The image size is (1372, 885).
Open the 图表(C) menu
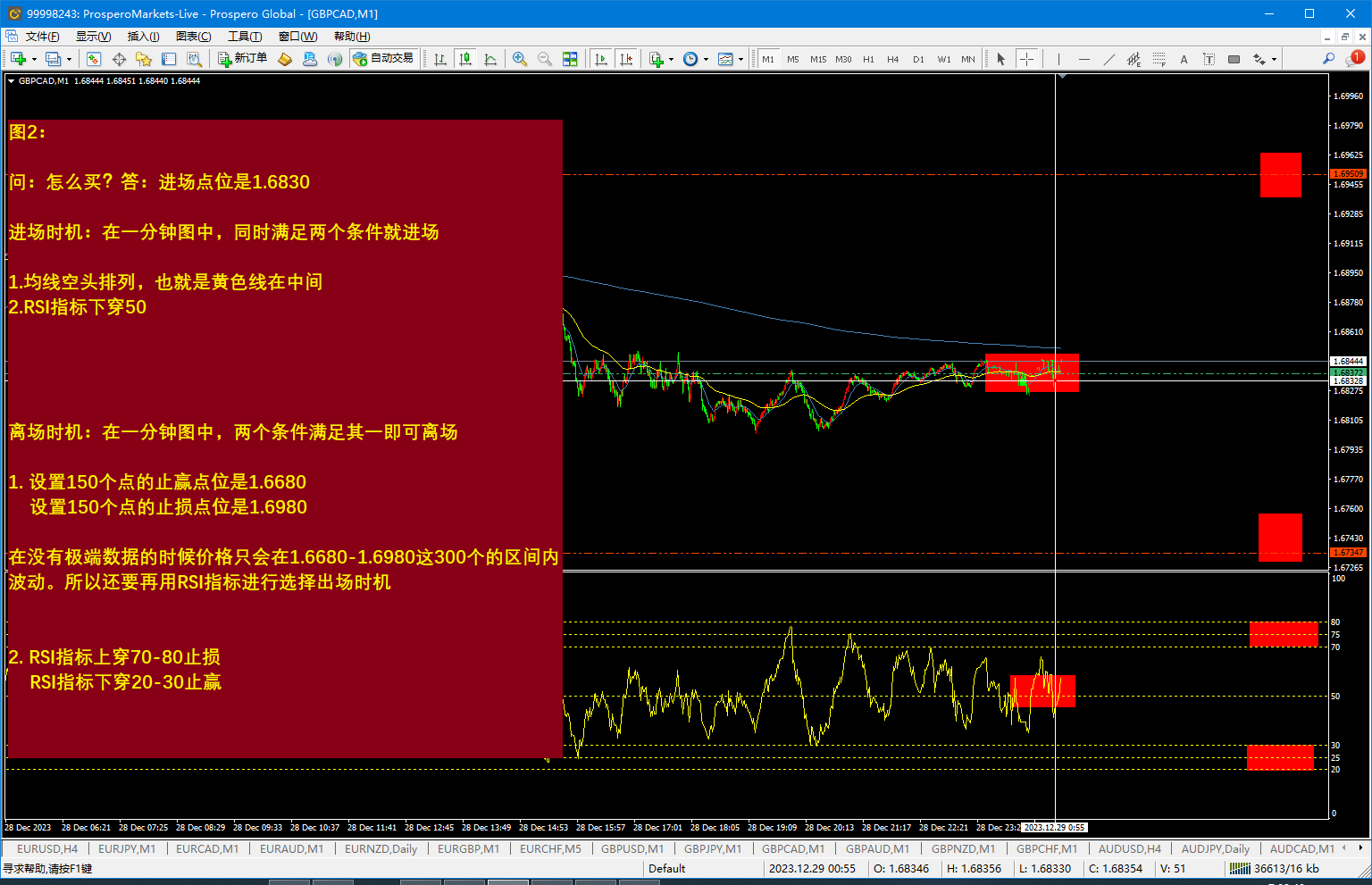pos(194,37)
